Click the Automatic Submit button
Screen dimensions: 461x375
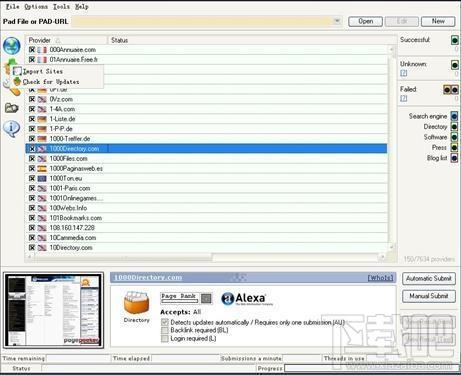(x=429, y=278)
